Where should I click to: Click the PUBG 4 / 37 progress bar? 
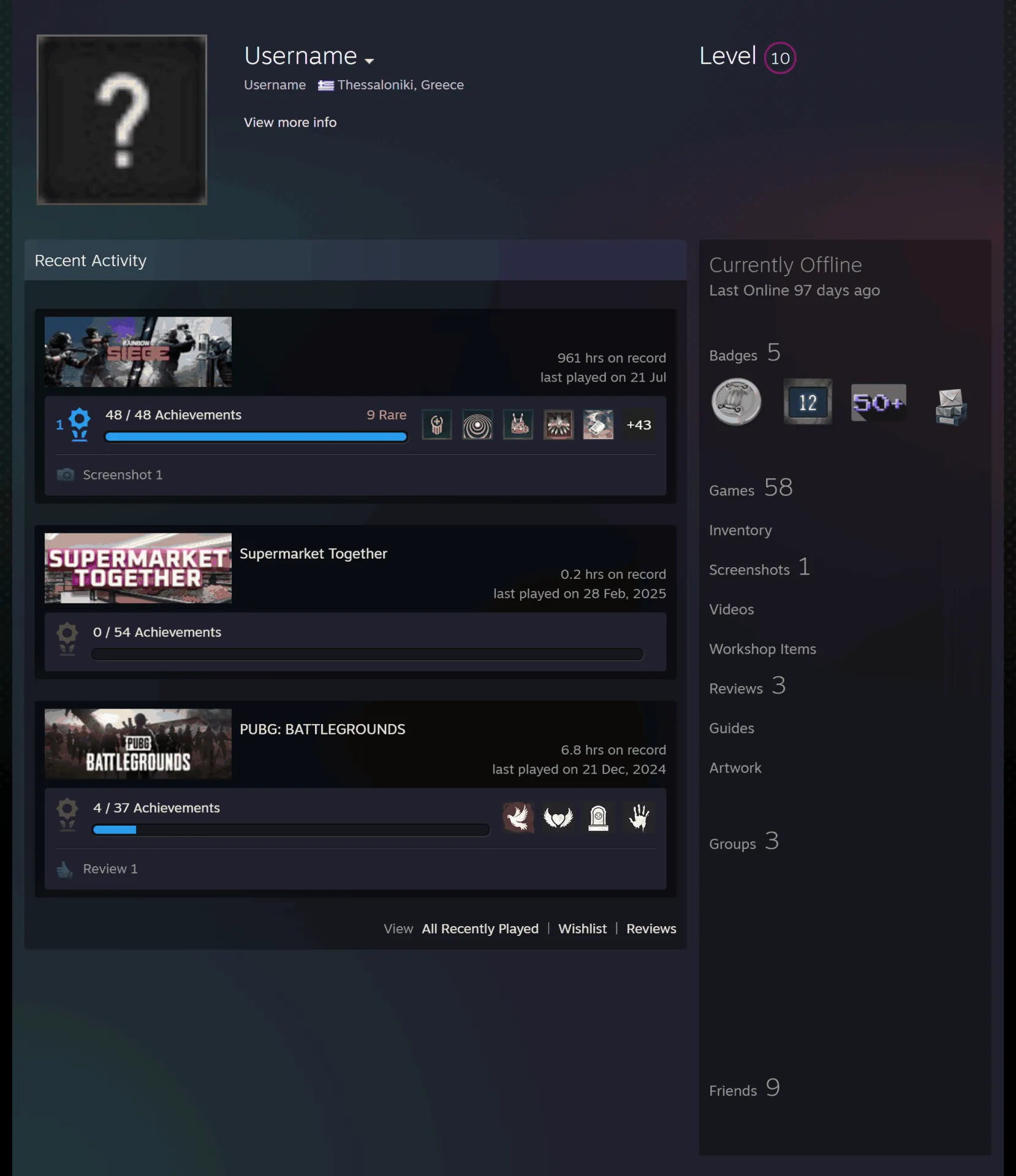[x=291, y=830]
